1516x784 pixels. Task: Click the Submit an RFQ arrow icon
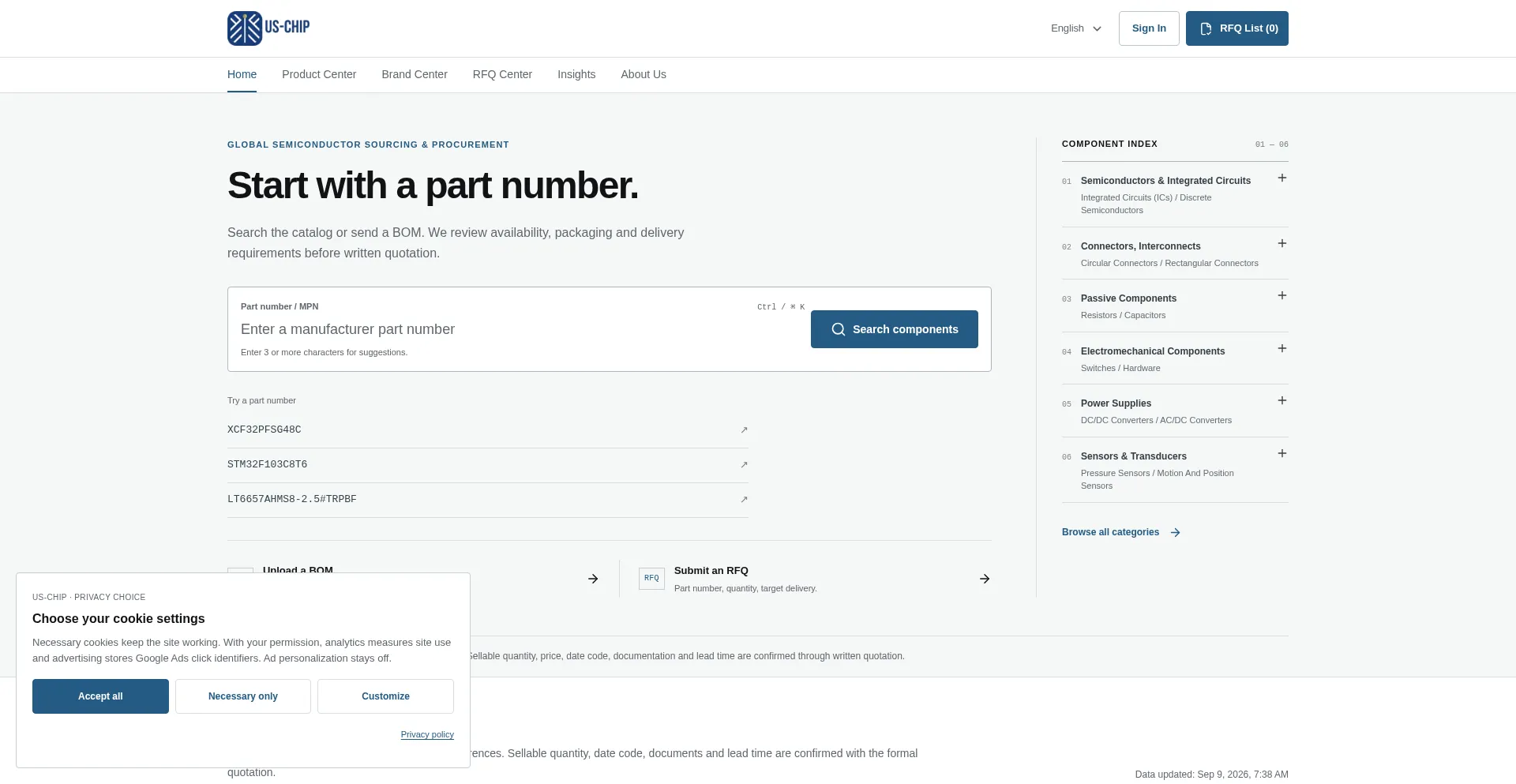(985, 579)
